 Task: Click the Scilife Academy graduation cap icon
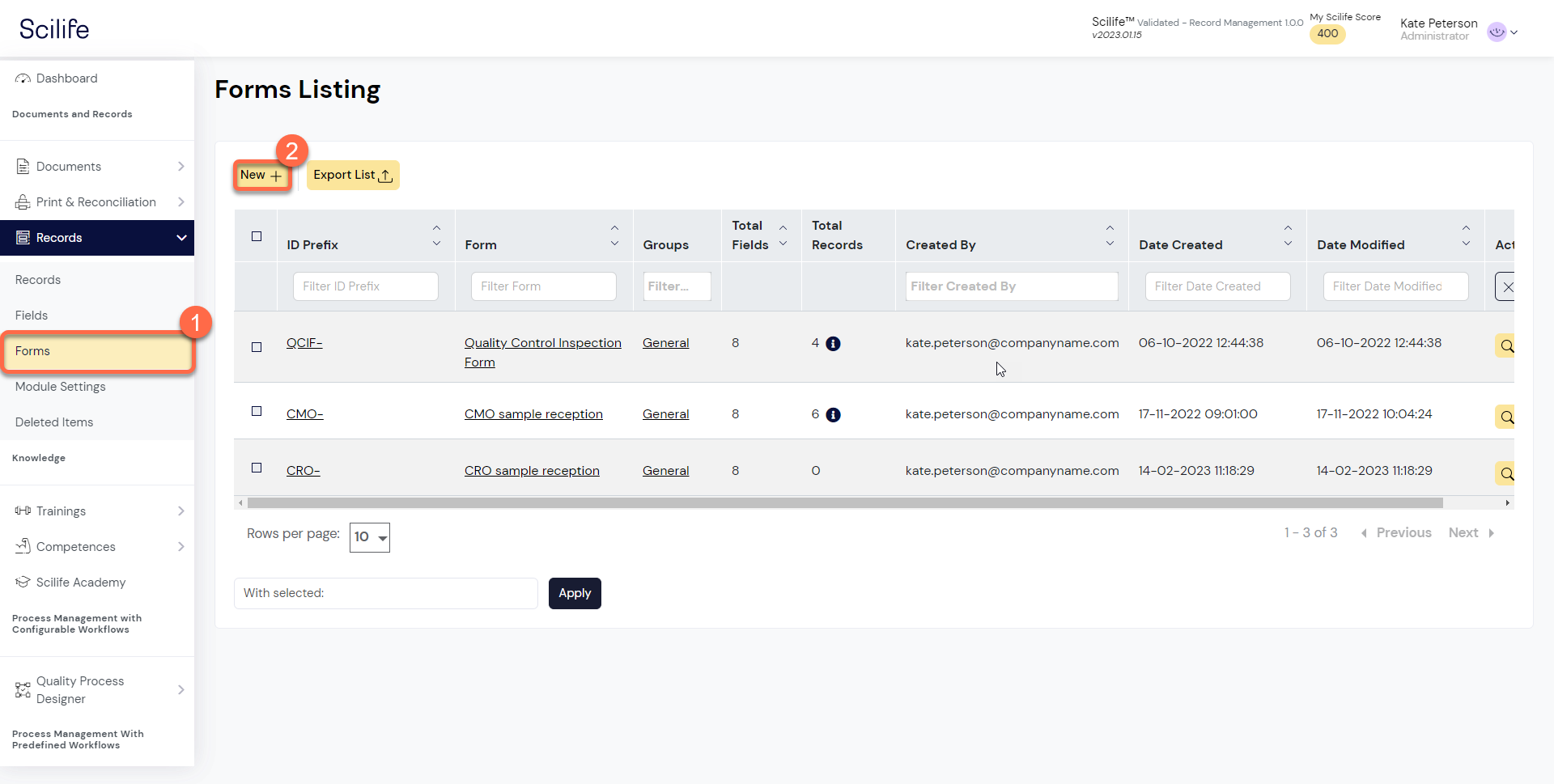coord(23,582)
